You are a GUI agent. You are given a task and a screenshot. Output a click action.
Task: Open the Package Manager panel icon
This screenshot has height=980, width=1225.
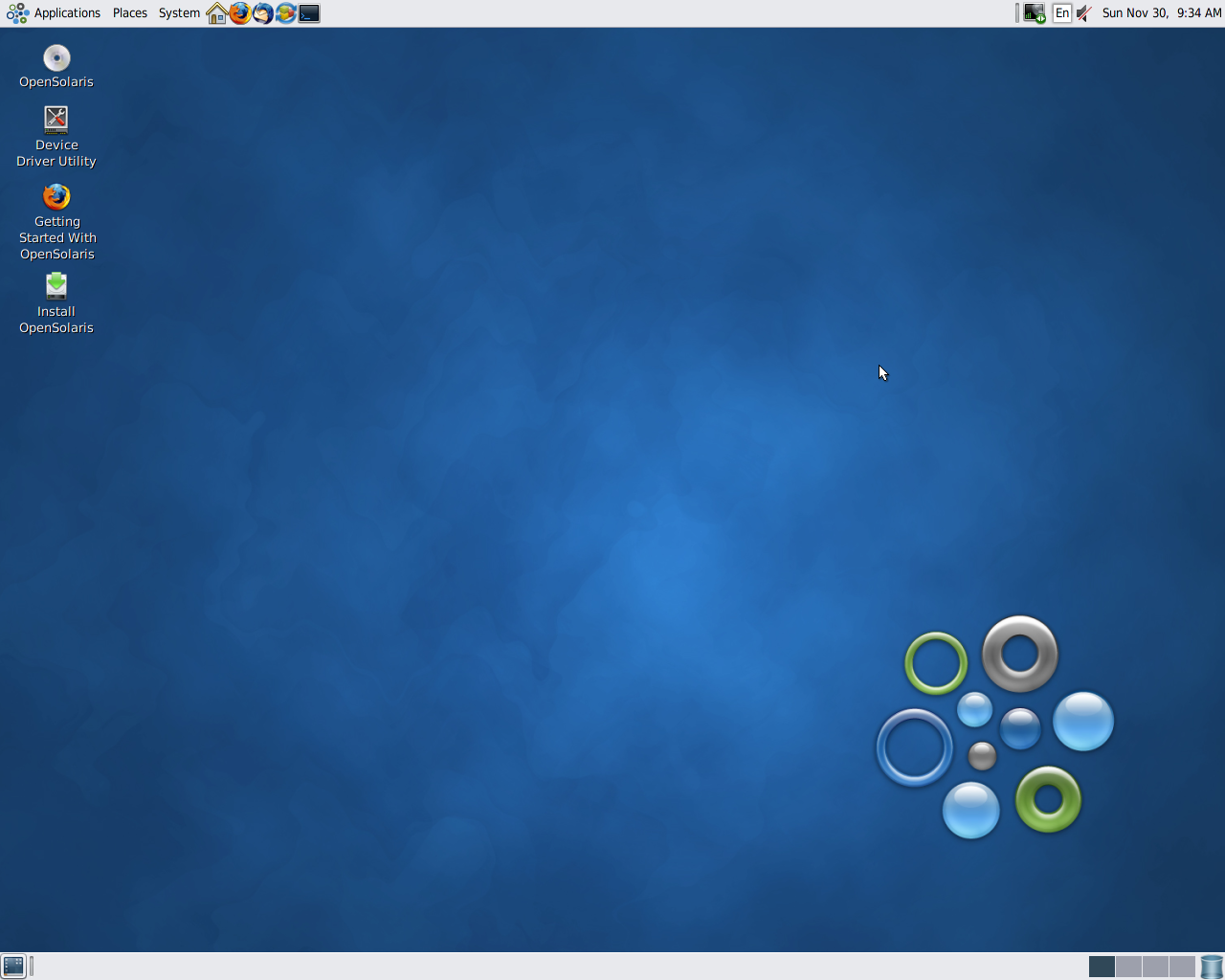(x=284, y=13)
